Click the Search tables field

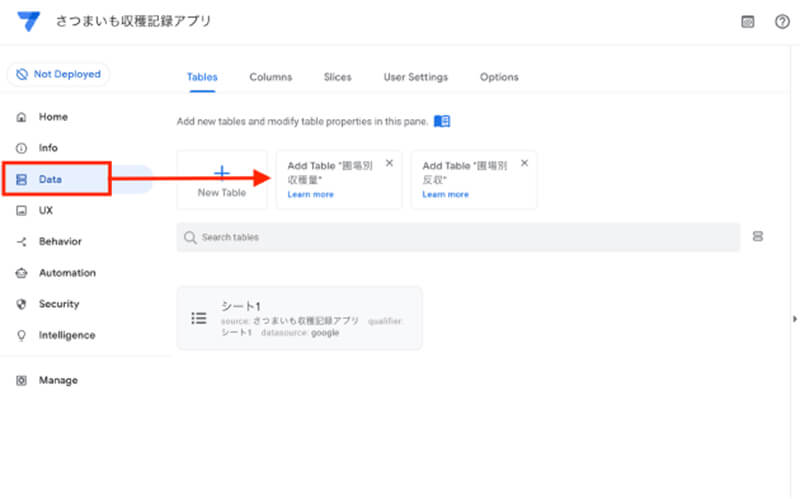pyautogui.click(x=458, y=237)
